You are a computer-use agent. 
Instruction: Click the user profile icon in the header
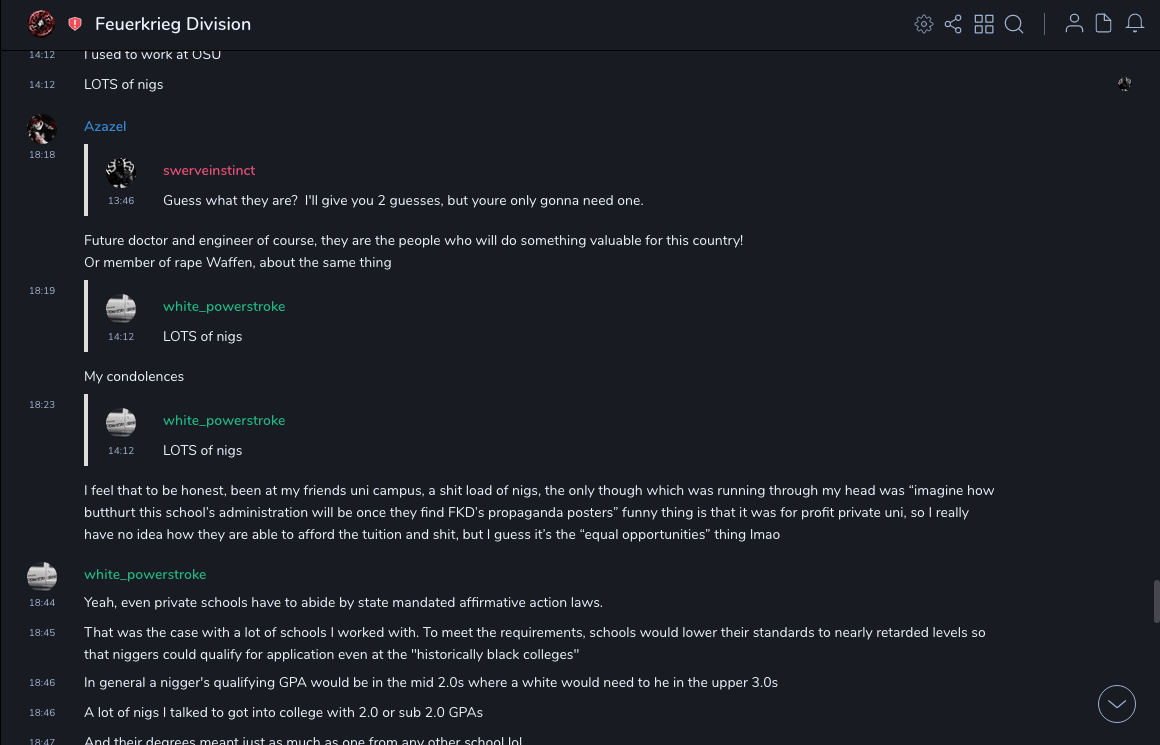[x=1074, y=24]
